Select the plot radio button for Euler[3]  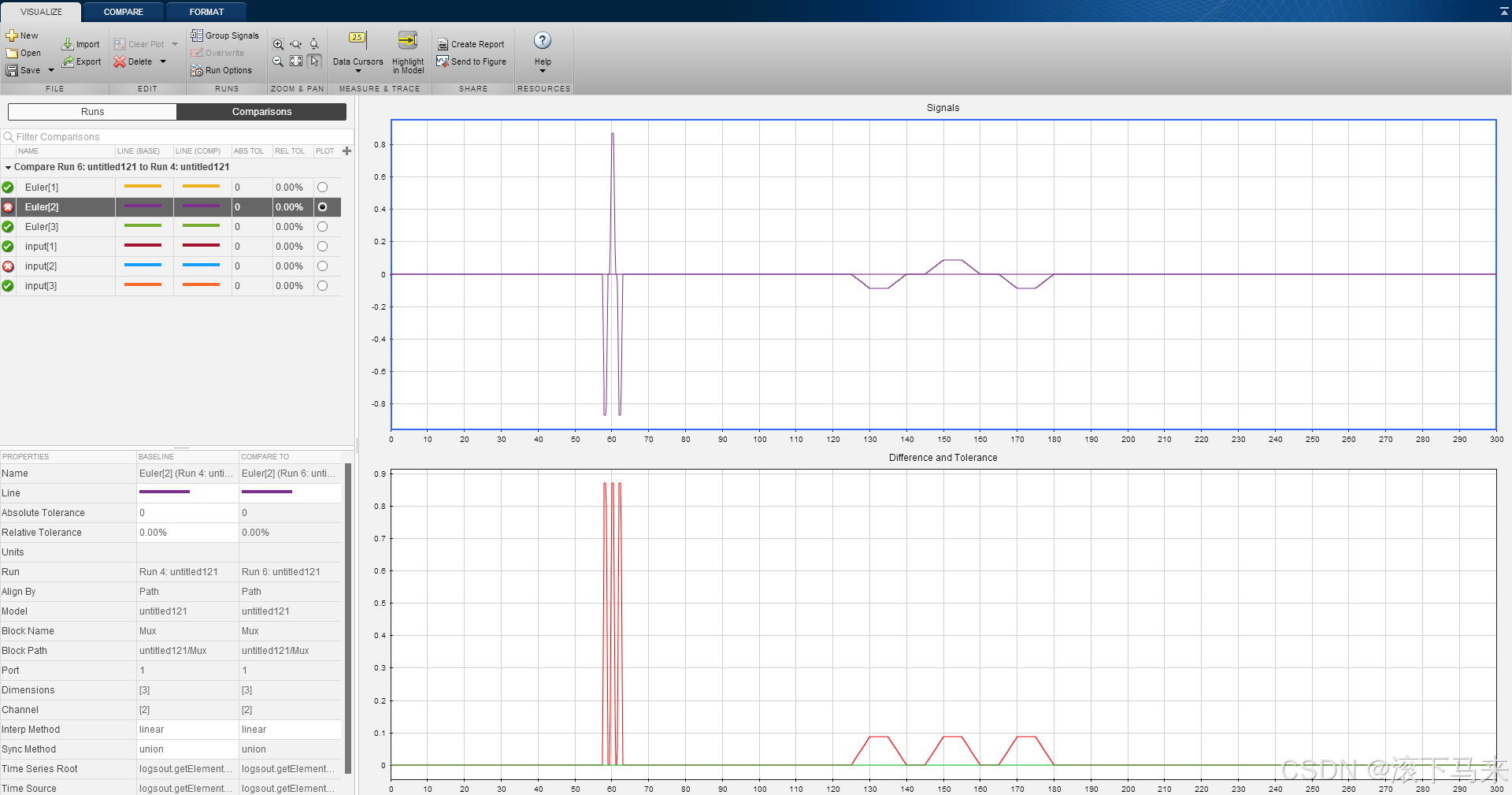pos(322,226)
